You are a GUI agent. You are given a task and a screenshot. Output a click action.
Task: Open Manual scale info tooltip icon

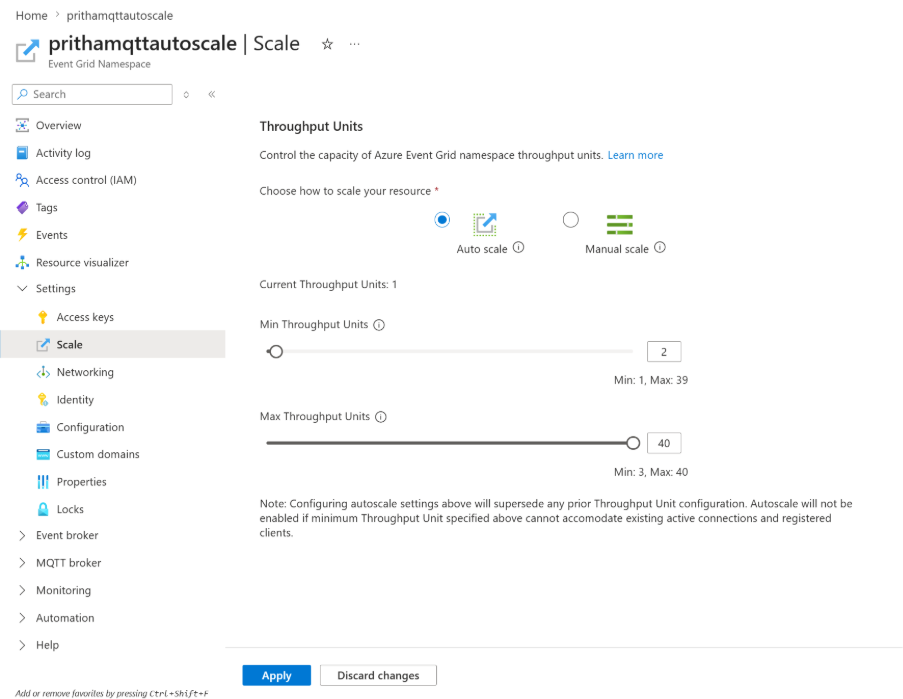coord(660,248)
